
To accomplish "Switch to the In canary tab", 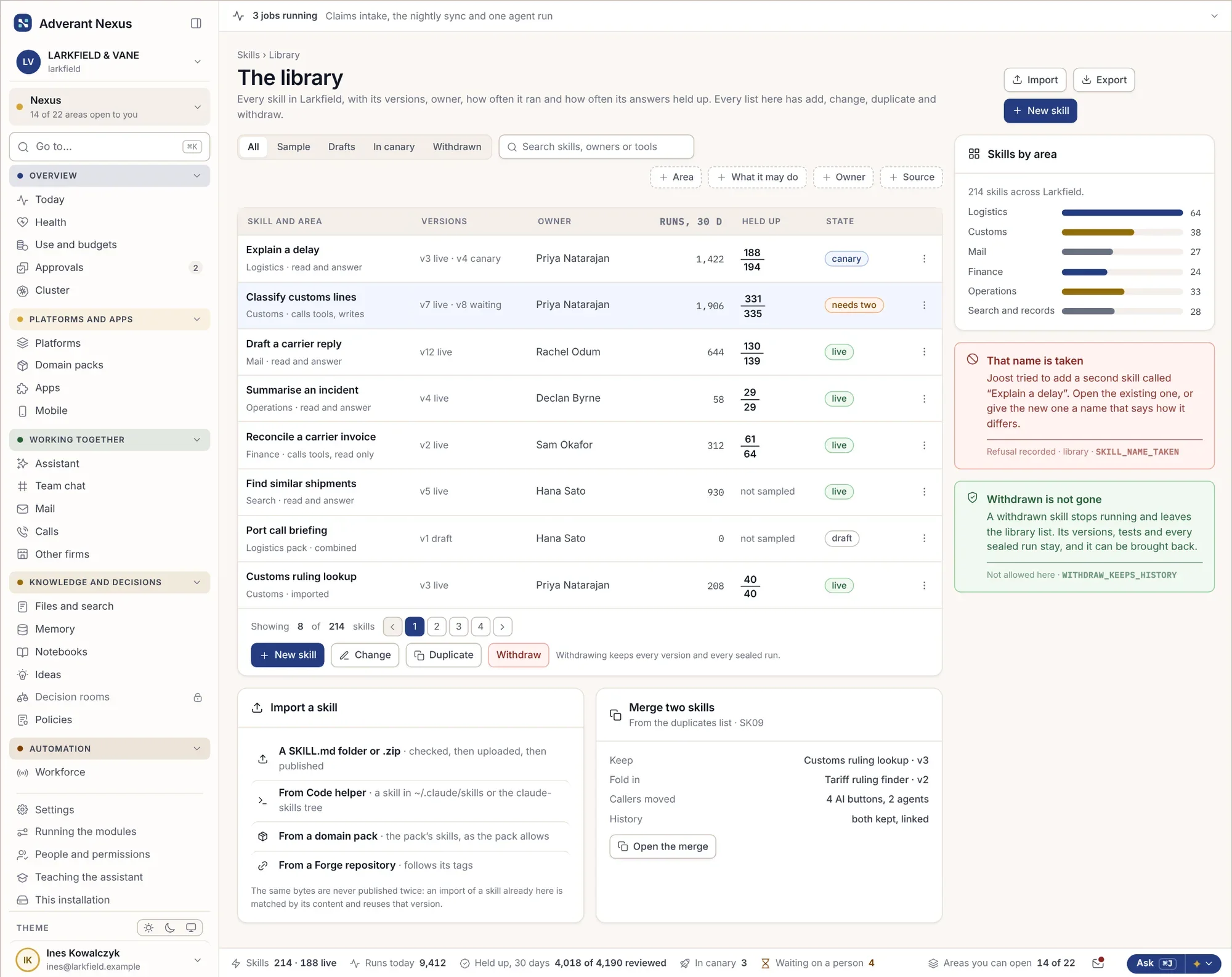I will [x=394, y=147].
